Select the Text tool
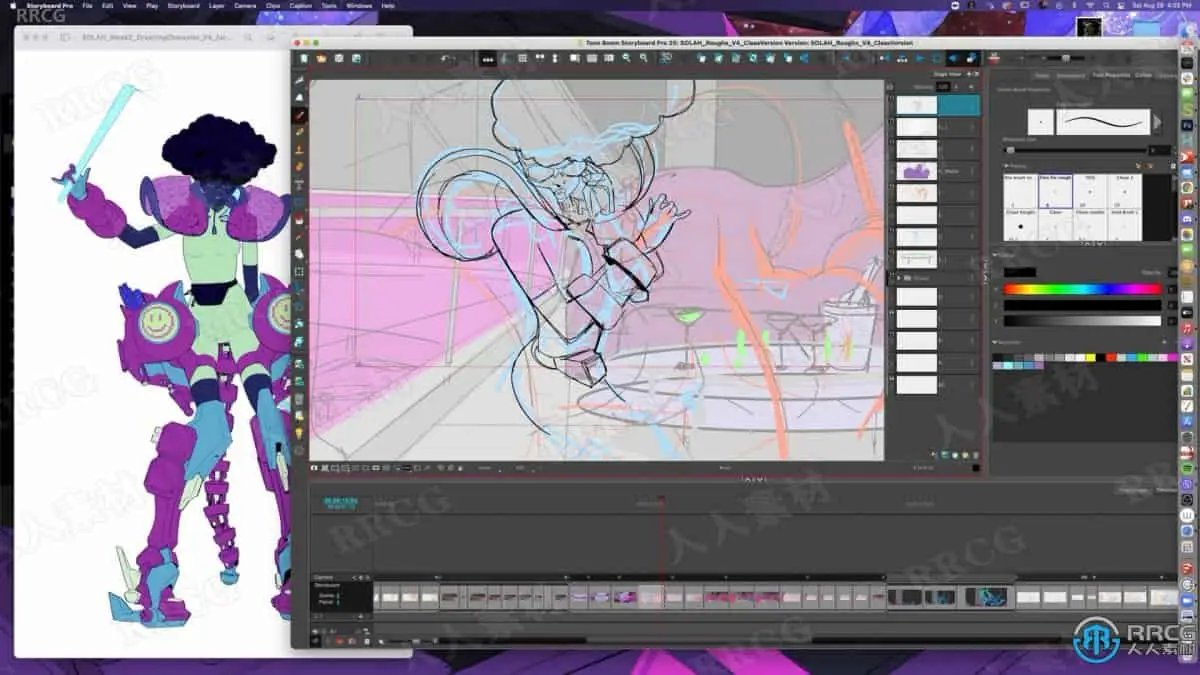Image resolution: width=1200 pixels, height=675 pixels. [x=299, y=185]
